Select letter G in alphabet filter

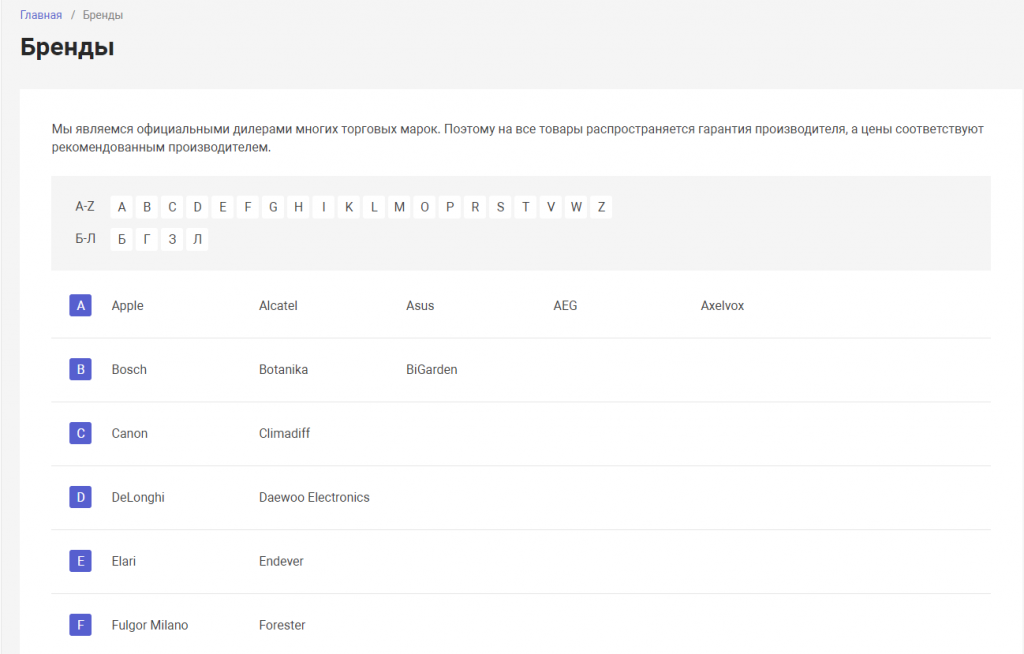tap(273, 207)
